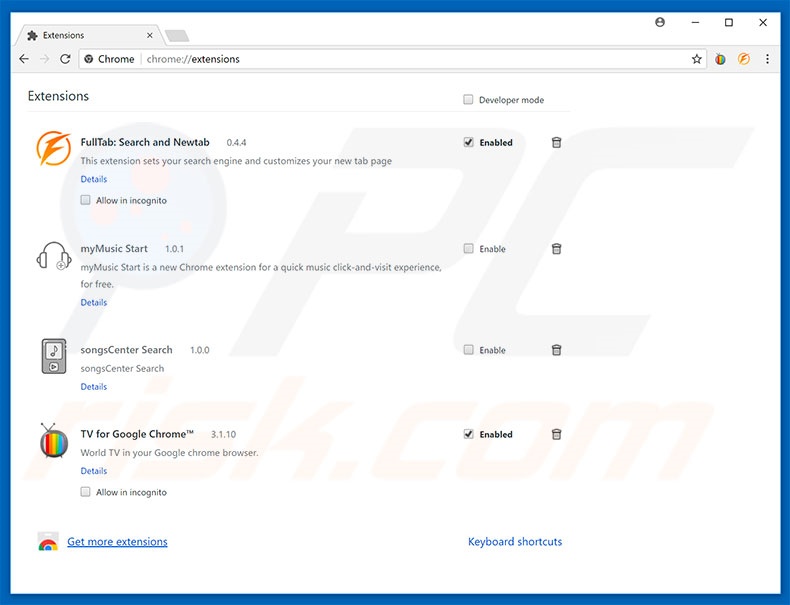Remove TV for Google Chrome via trash icon

556,434
